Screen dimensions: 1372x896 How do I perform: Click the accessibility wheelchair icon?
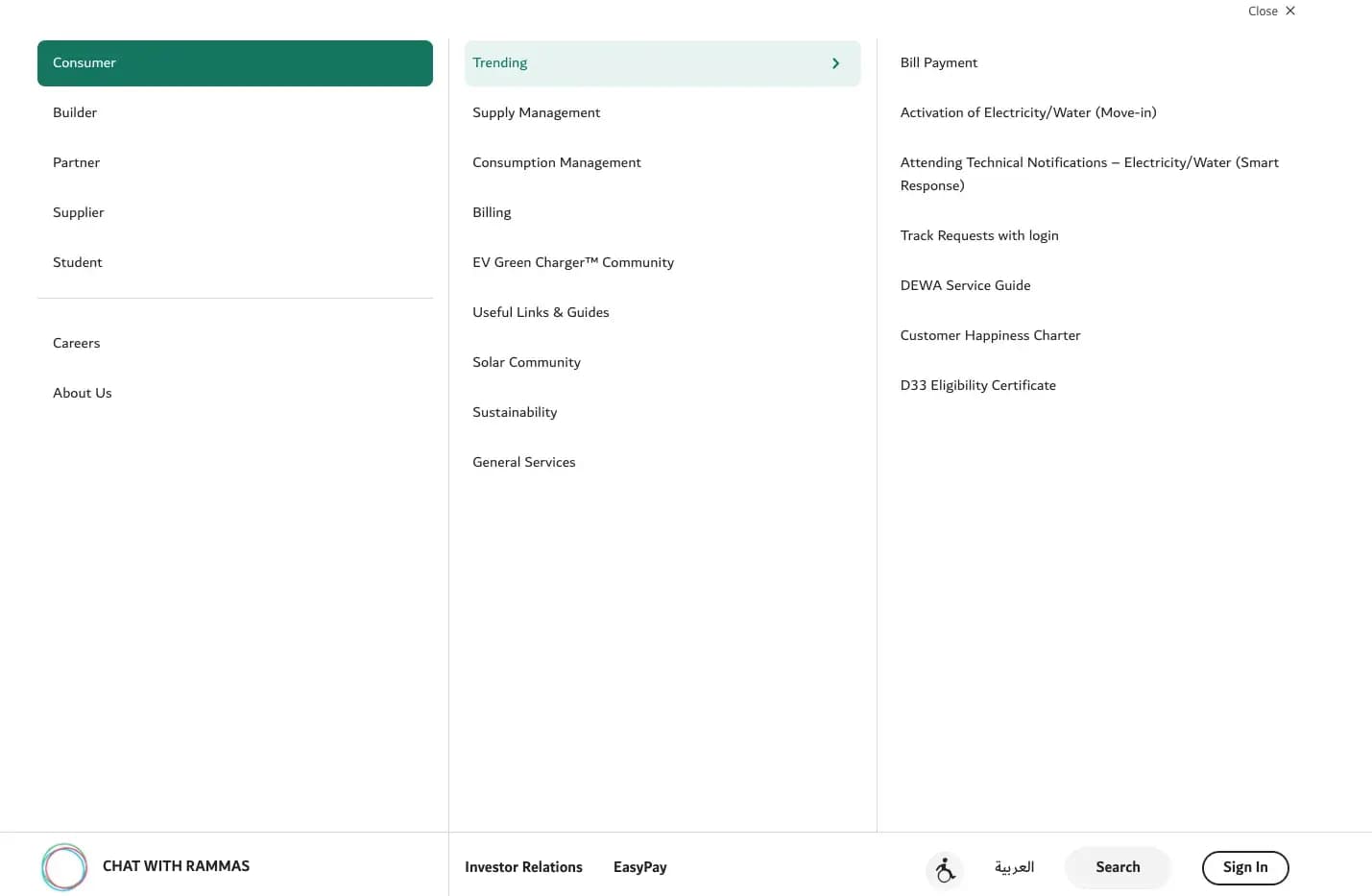tap(945, 869)
